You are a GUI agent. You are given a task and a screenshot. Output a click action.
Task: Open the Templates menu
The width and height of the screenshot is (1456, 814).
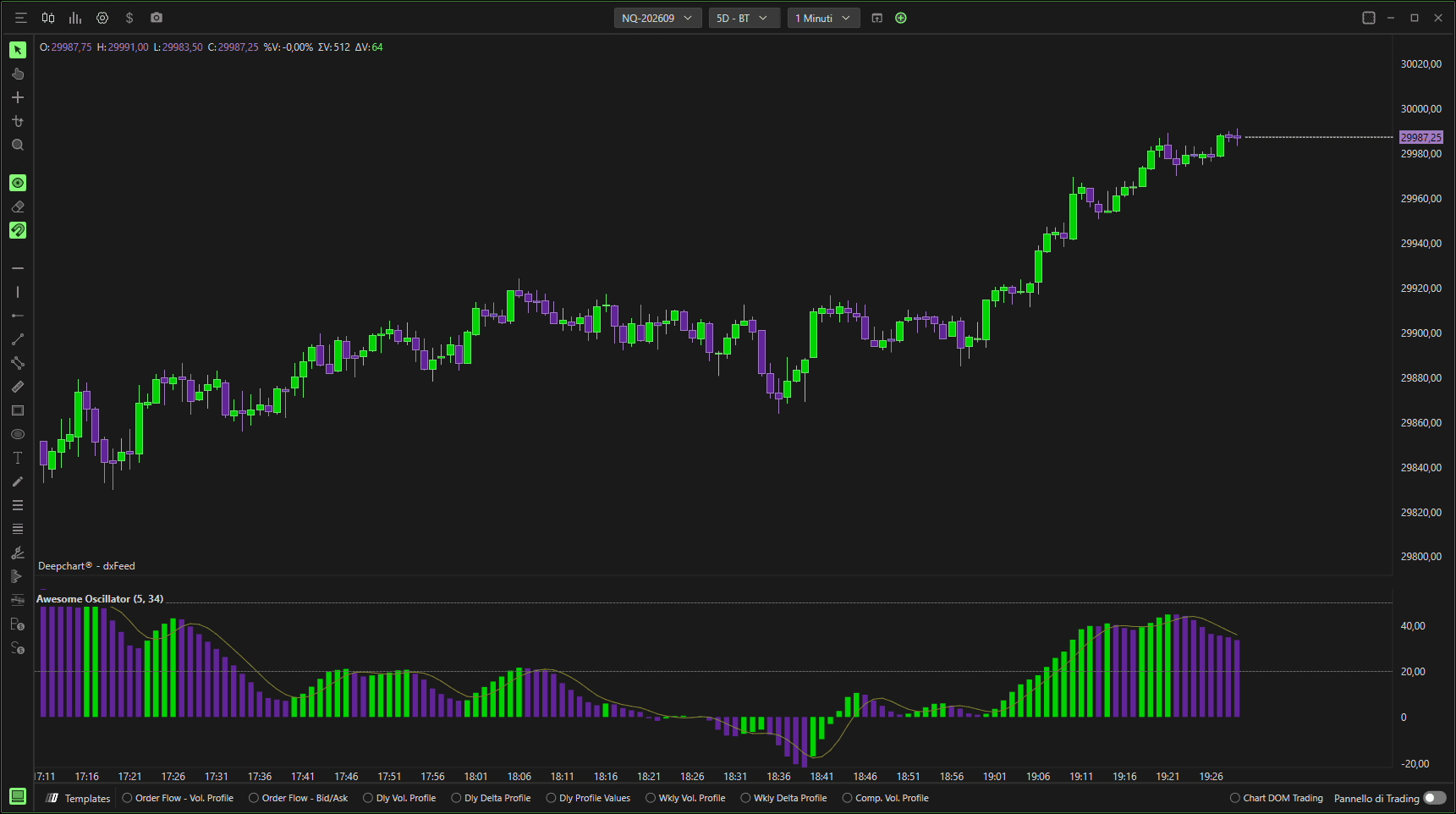point(79,798)
